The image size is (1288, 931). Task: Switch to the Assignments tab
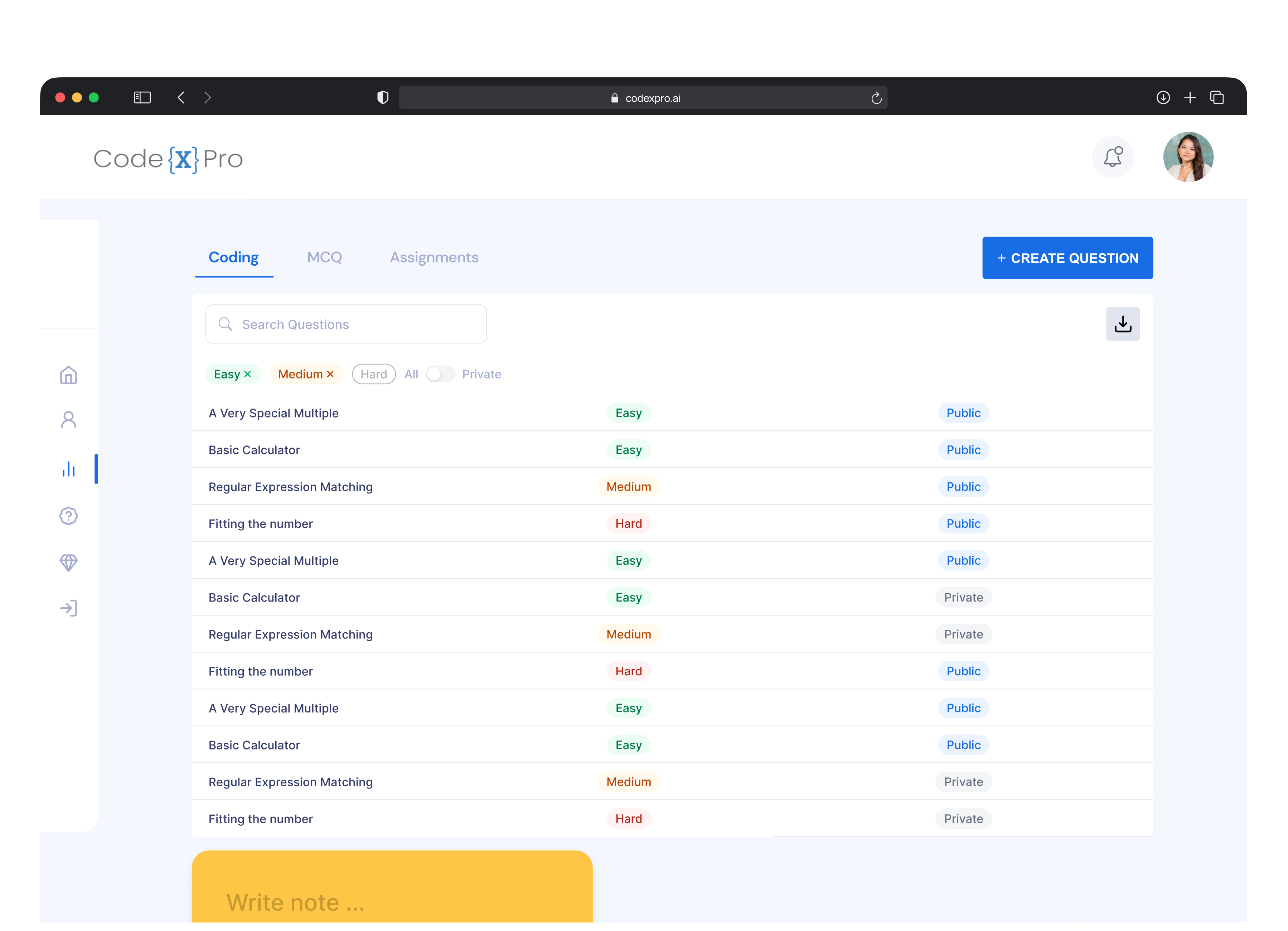pyautogui.click(x=434, y=257)
